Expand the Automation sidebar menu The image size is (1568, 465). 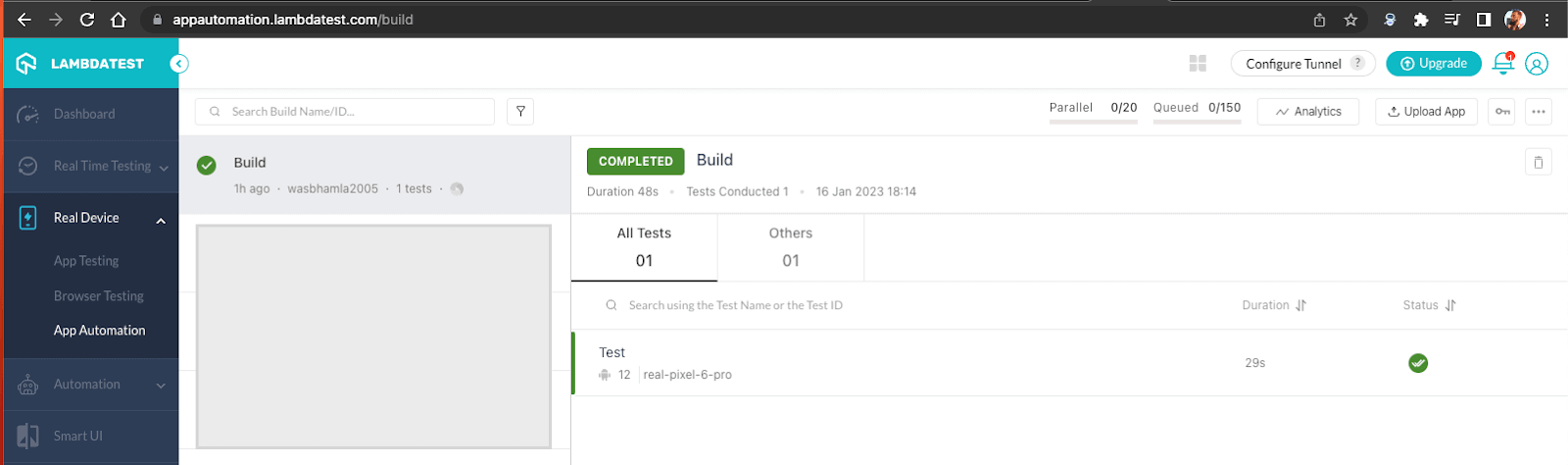click(x=161, y=386)
